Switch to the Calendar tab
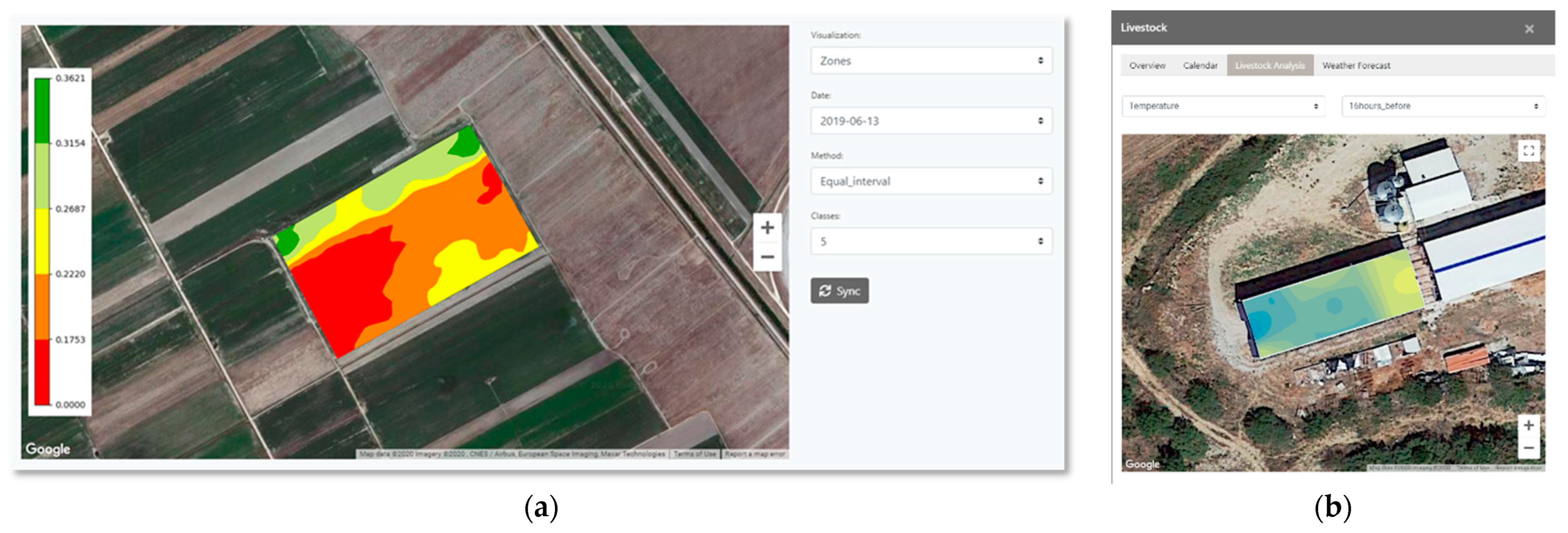The image size is (1568, 533). 1200,66
